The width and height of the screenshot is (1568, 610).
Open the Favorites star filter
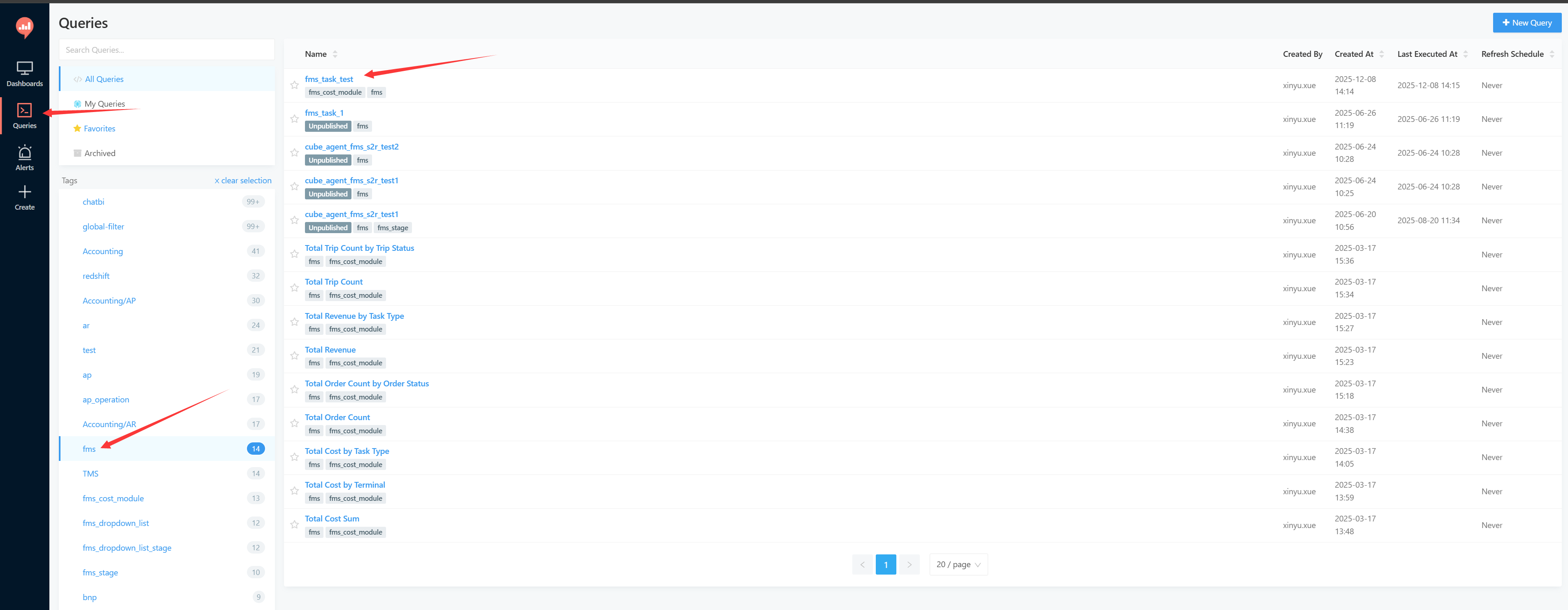99,128
